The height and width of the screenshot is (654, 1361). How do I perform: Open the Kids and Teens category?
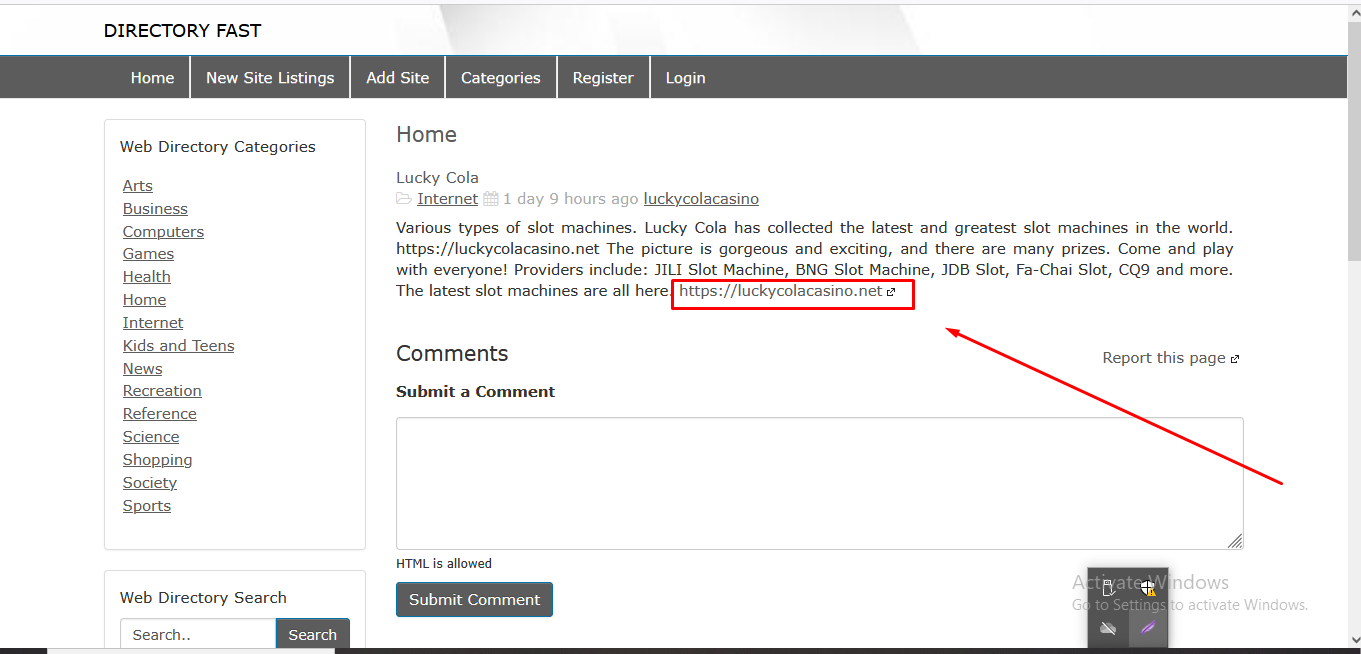(x=179, y=346)
